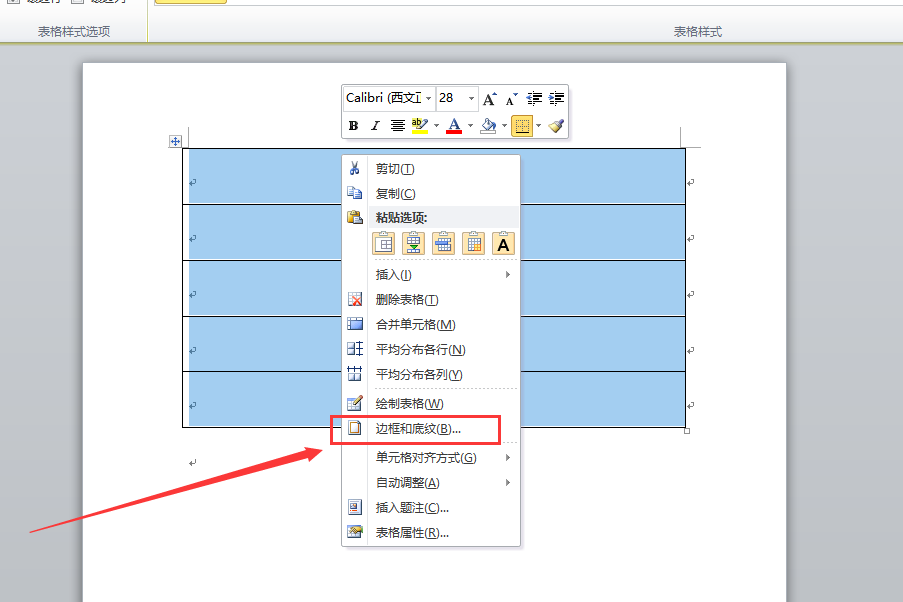Click the center align icon
The width and height of the screenshot is (903, 602).
click(397, 126)
